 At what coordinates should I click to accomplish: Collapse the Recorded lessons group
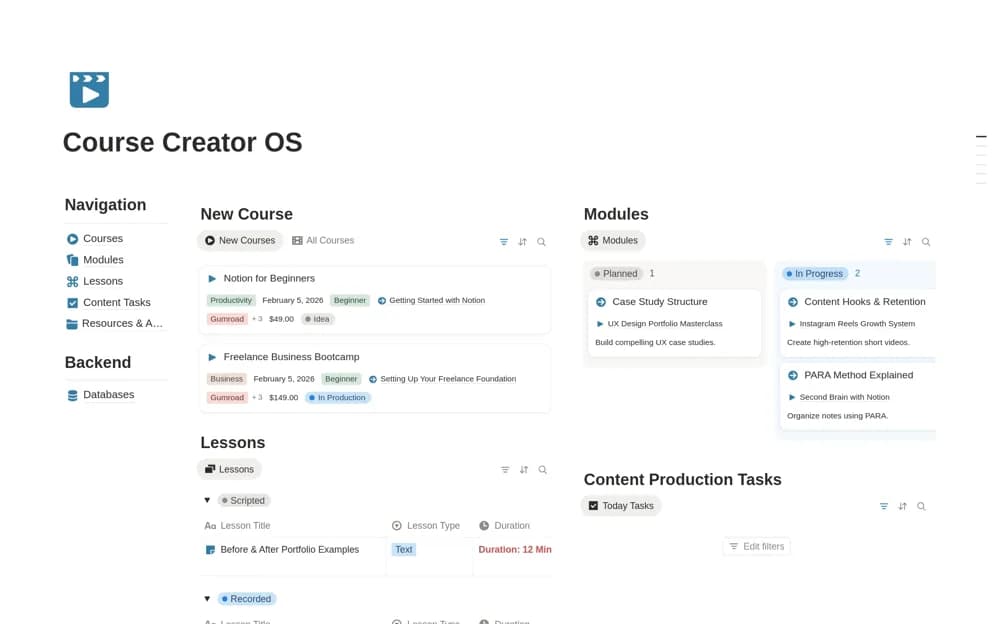coord(207,599)
